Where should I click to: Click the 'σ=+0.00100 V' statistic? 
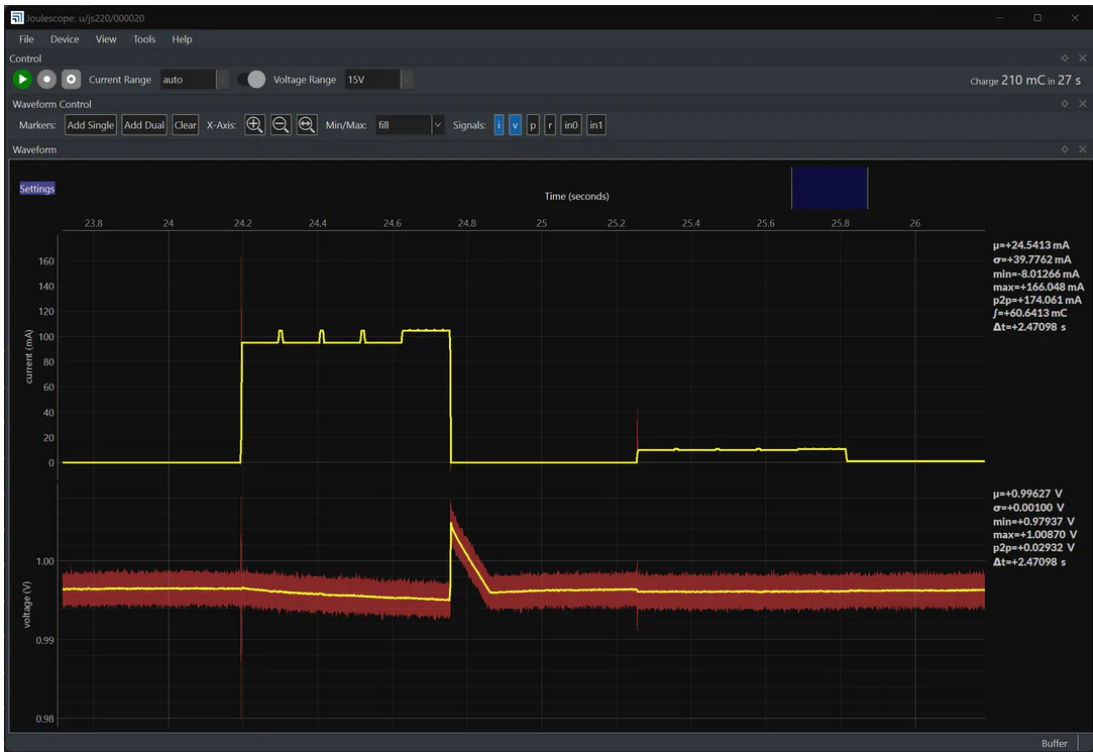pos(1028,508)
